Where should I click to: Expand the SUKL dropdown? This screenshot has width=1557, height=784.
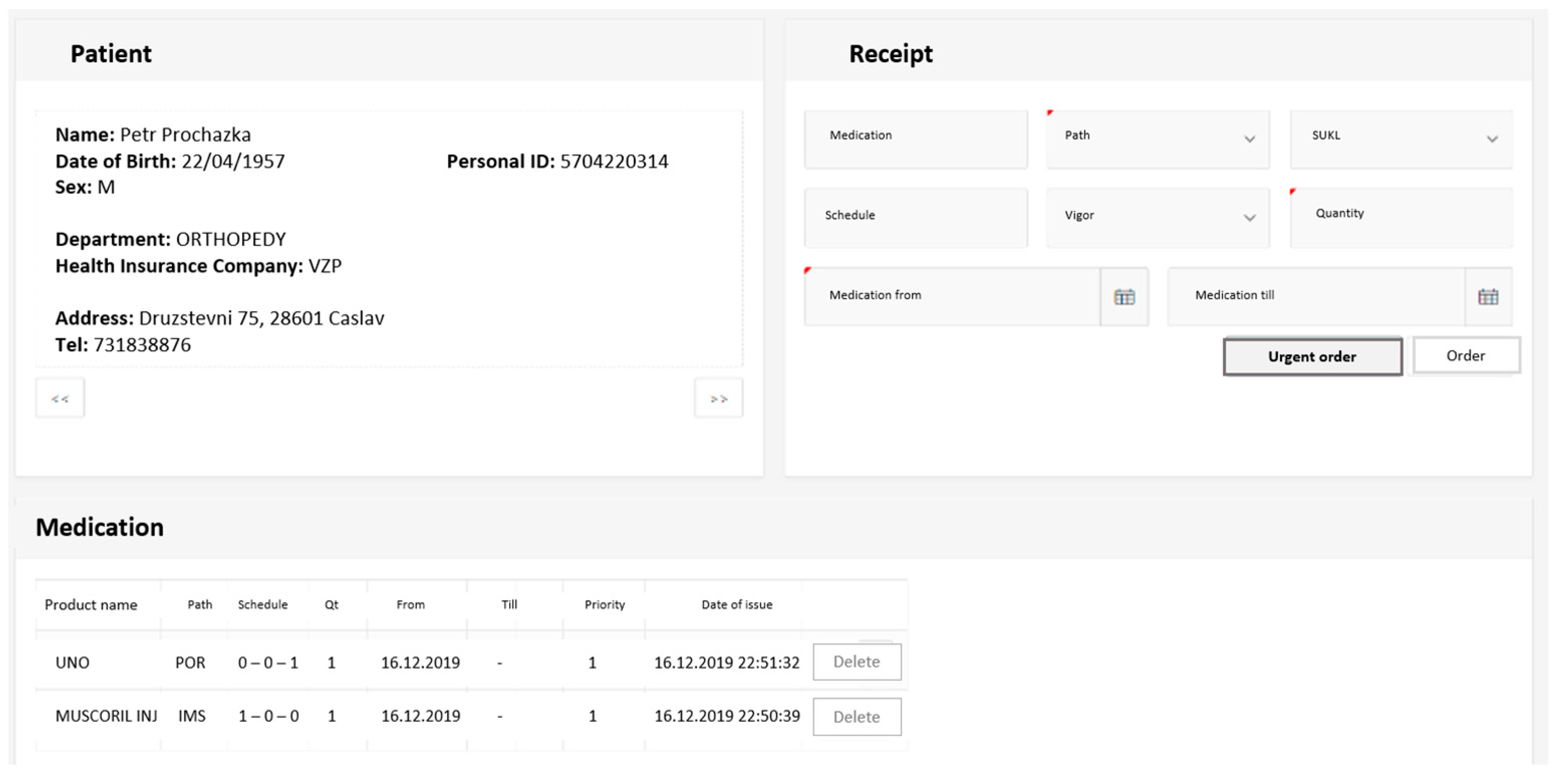pyautogui.click(x=1492, y=139)
